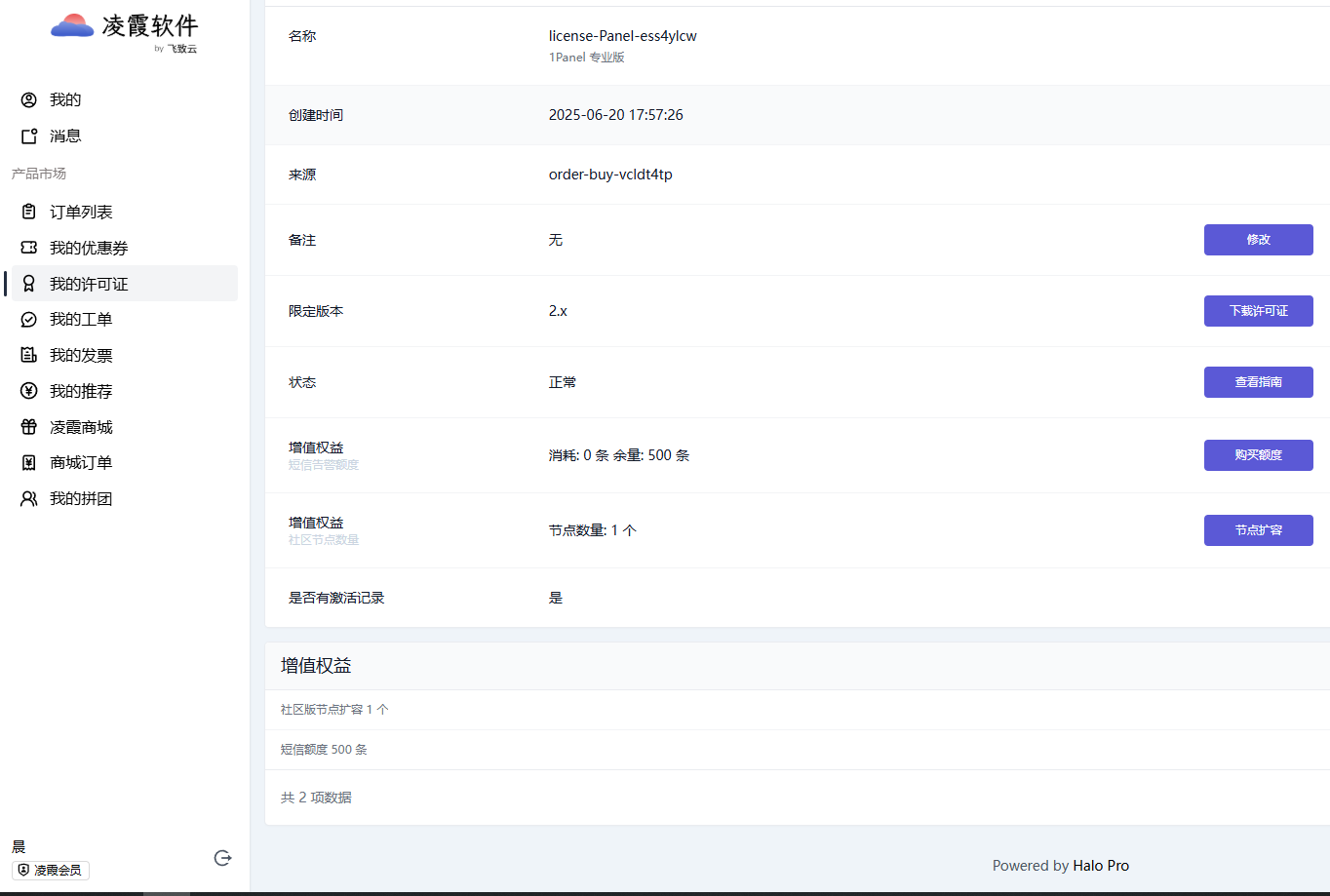
Task: Open the 我的发票 invoice icon
Action: click(x=29, y=356)
